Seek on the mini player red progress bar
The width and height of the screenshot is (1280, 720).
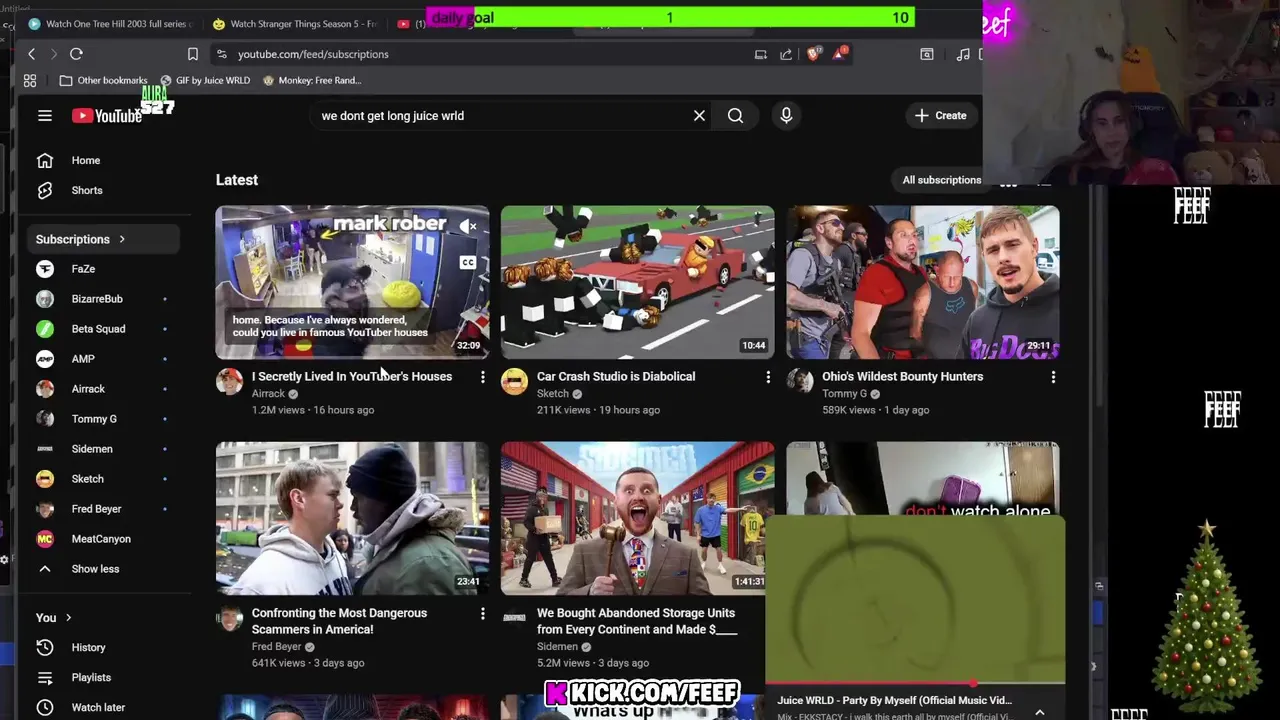pos(915,684)
